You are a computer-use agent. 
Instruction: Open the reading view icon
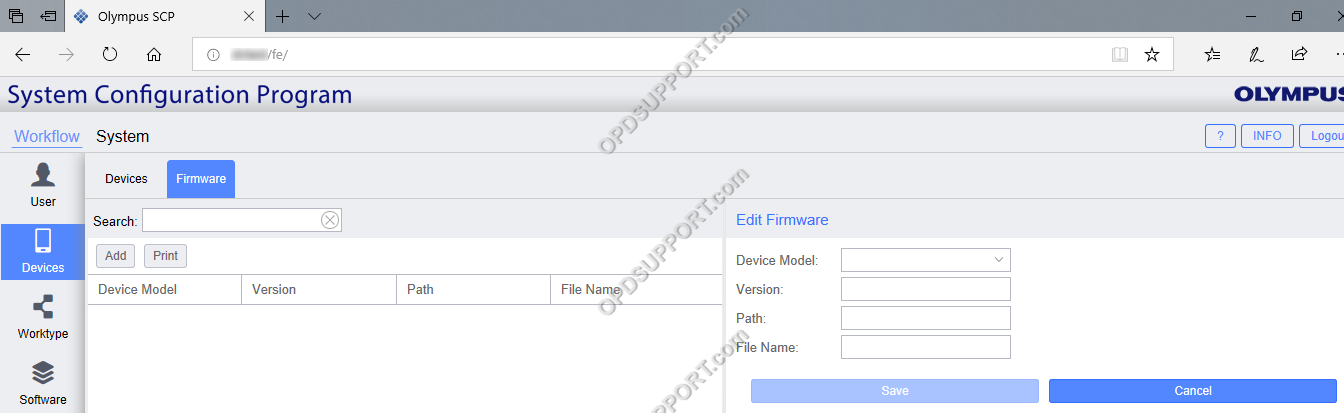1120,55
